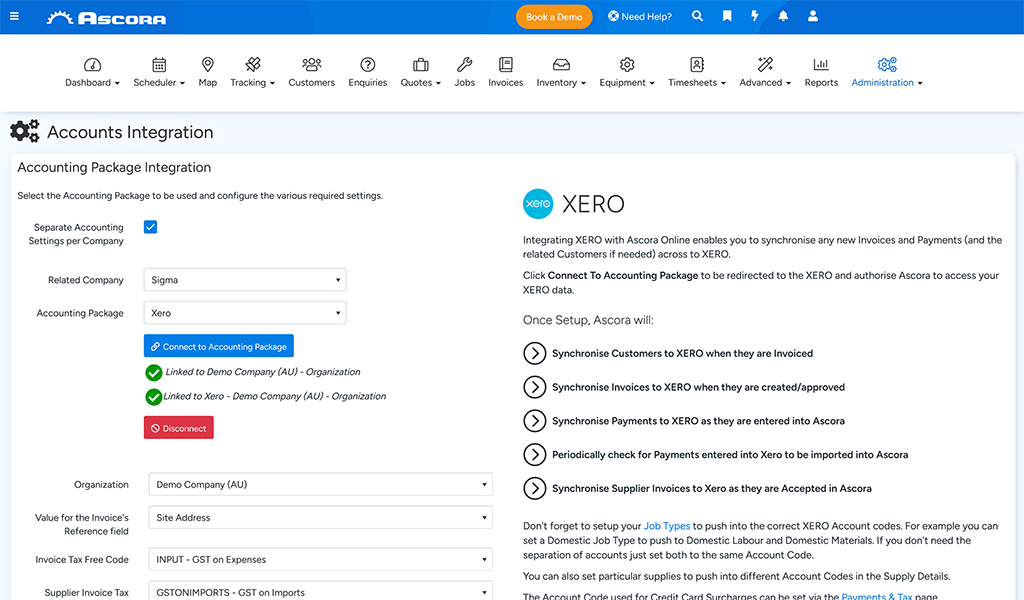Click the Customers people icon
This screenshot has width=1024, height=600.
pyautogui.click(x=312, y=65)
